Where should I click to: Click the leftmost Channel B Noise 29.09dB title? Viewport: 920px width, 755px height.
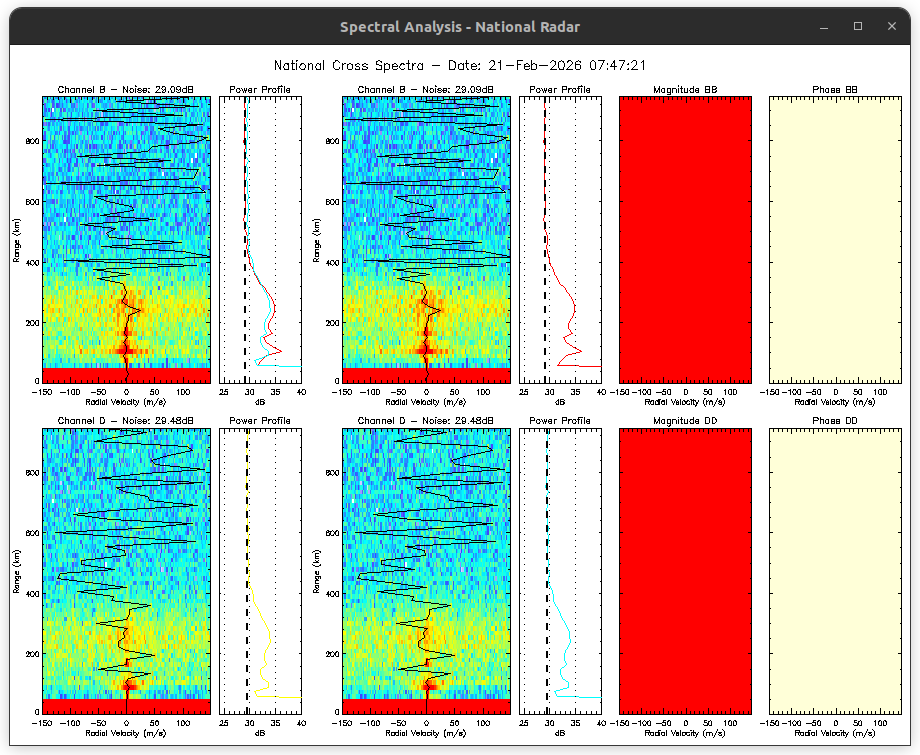tap(126, 90)
